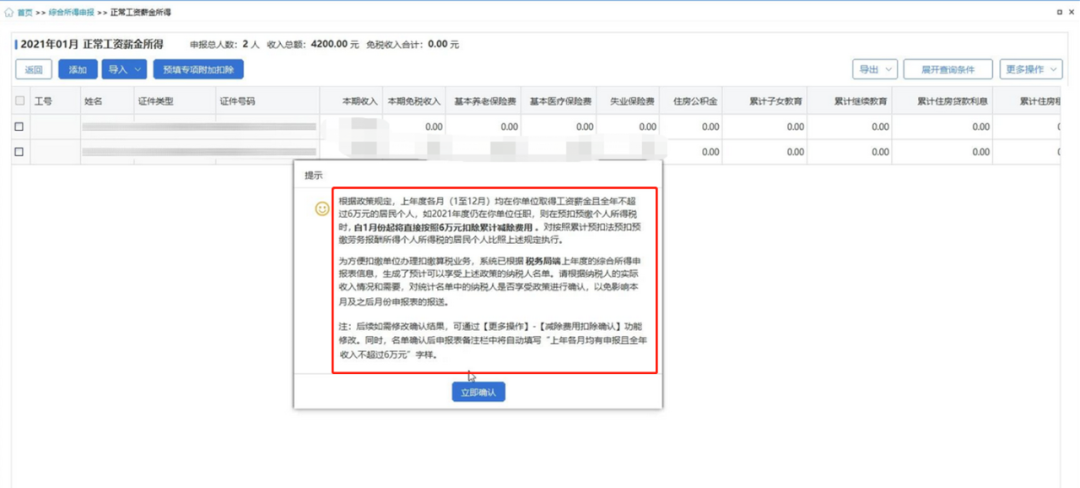This screenshot has height=488, width=1080.
Task: Click the window restore icon
Action: 1059,12
